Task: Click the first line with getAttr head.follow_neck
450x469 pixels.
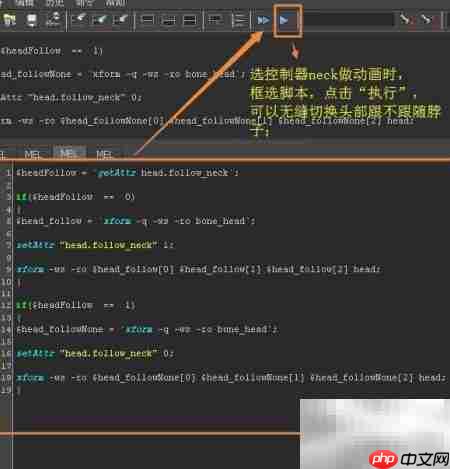Action: [127, 172]
